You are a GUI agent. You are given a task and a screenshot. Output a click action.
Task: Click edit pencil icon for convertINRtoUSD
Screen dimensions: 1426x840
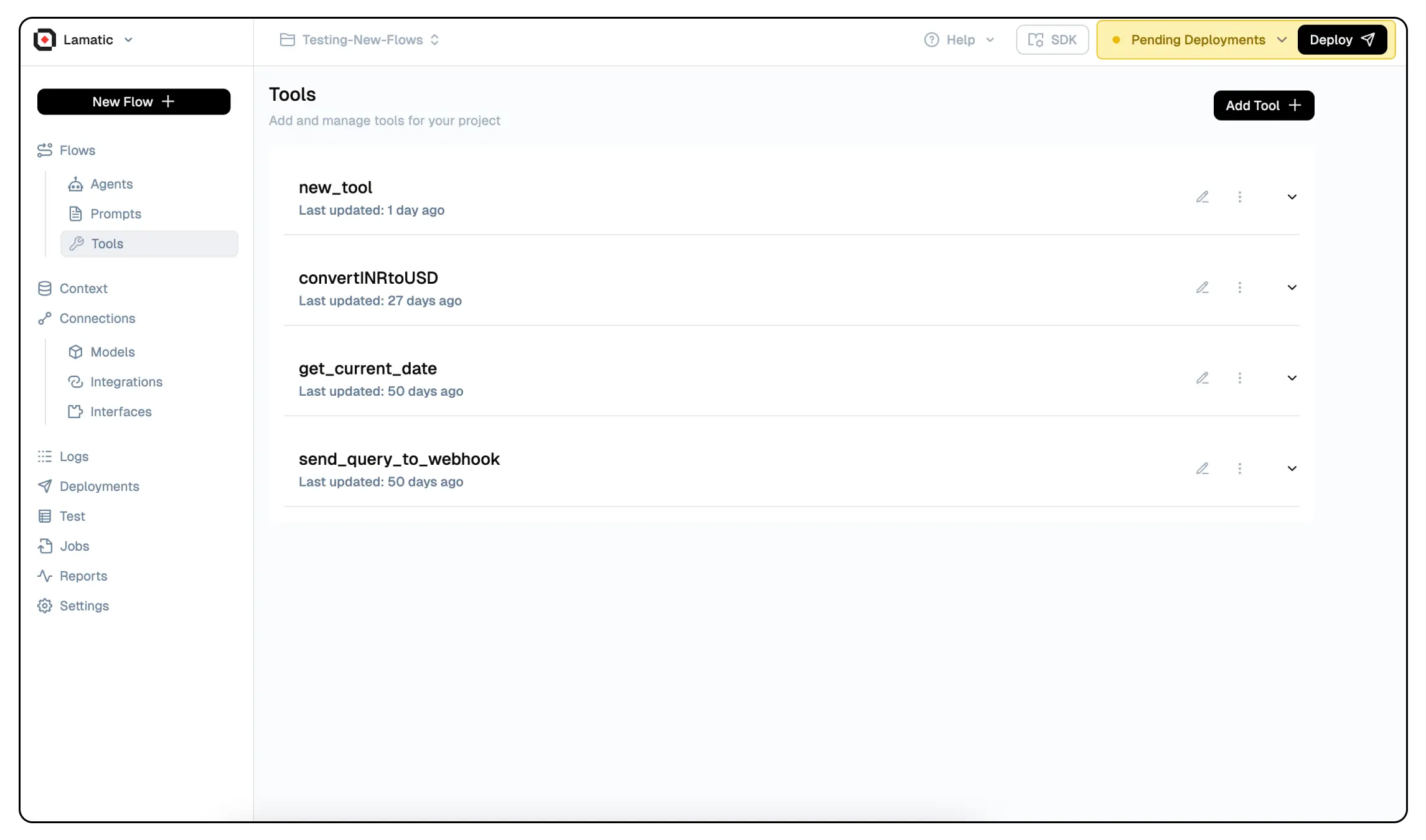point(1203,287)
